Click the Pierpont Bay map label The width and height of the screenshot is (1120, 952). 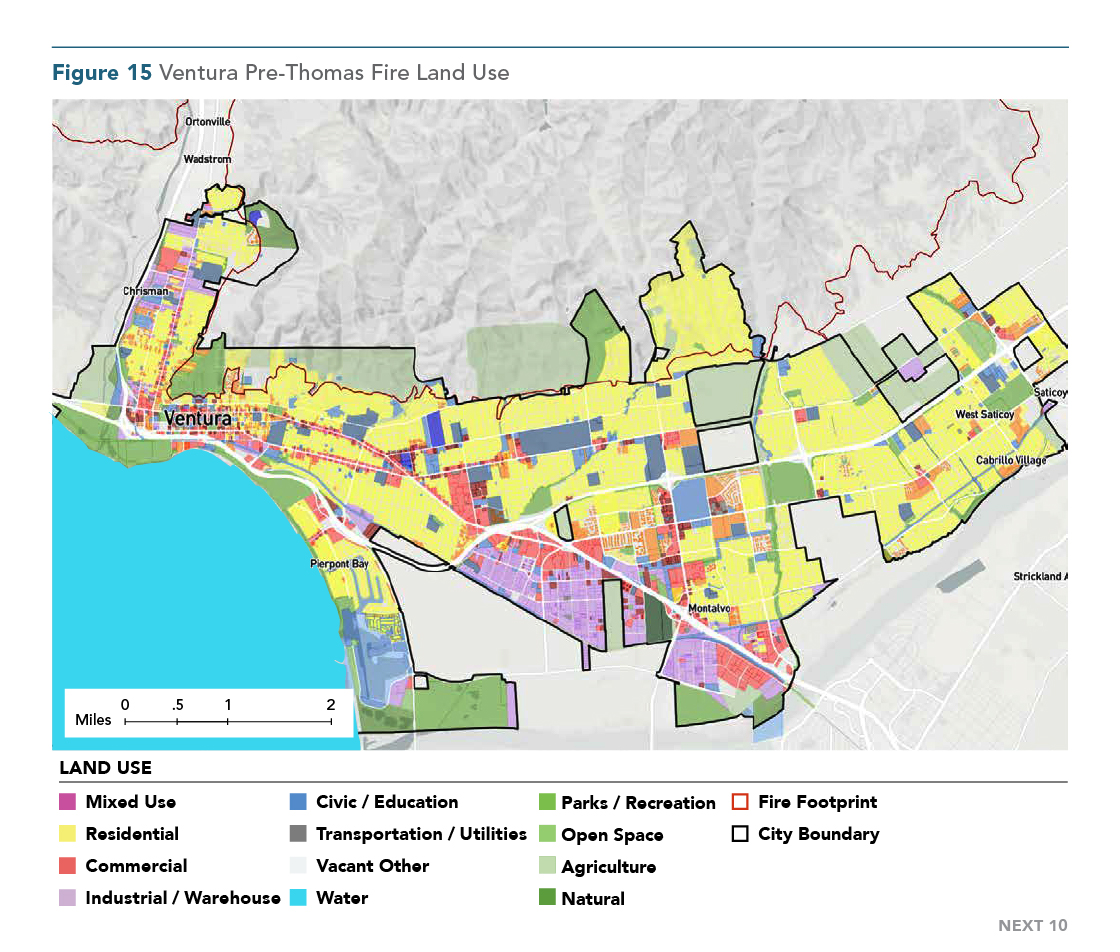point(339,564)
